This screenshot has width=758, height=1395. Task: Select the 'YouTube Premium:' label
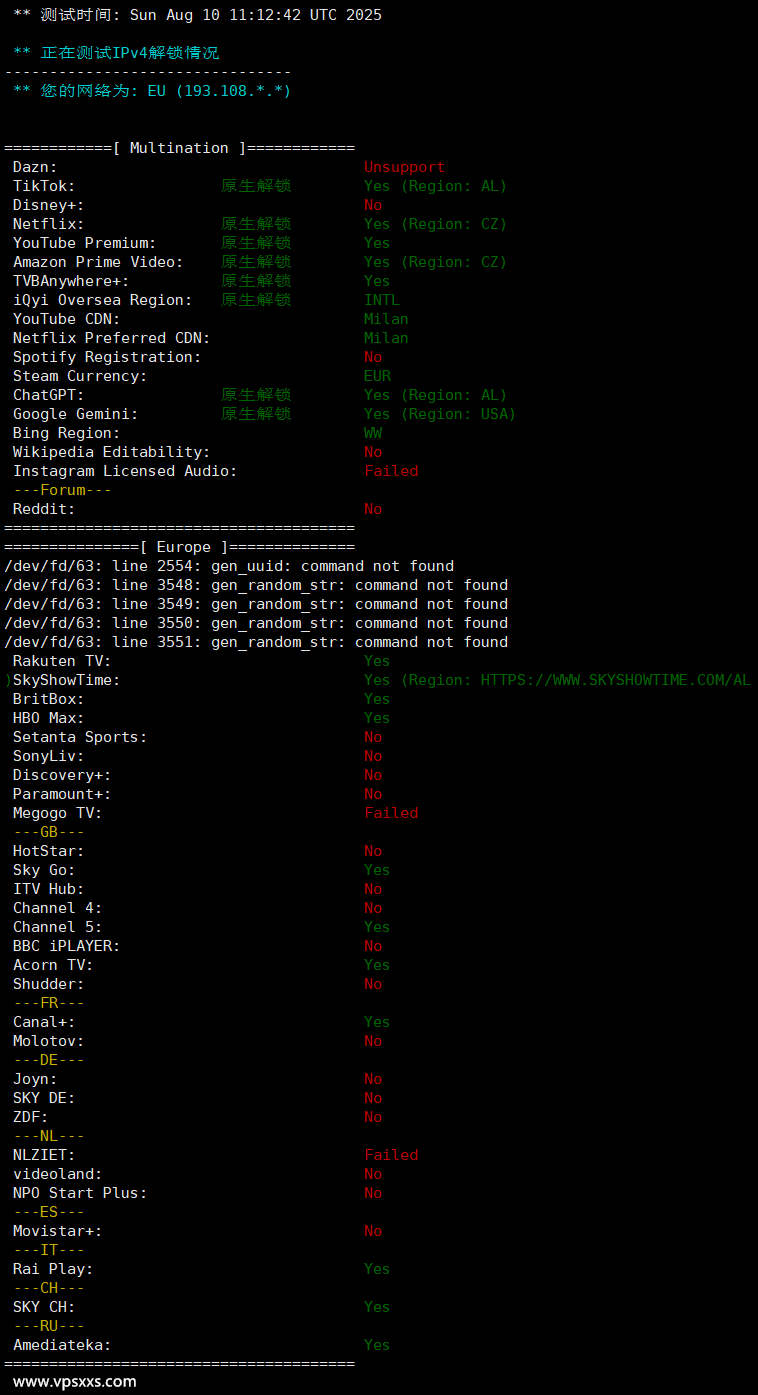[85, 243]
